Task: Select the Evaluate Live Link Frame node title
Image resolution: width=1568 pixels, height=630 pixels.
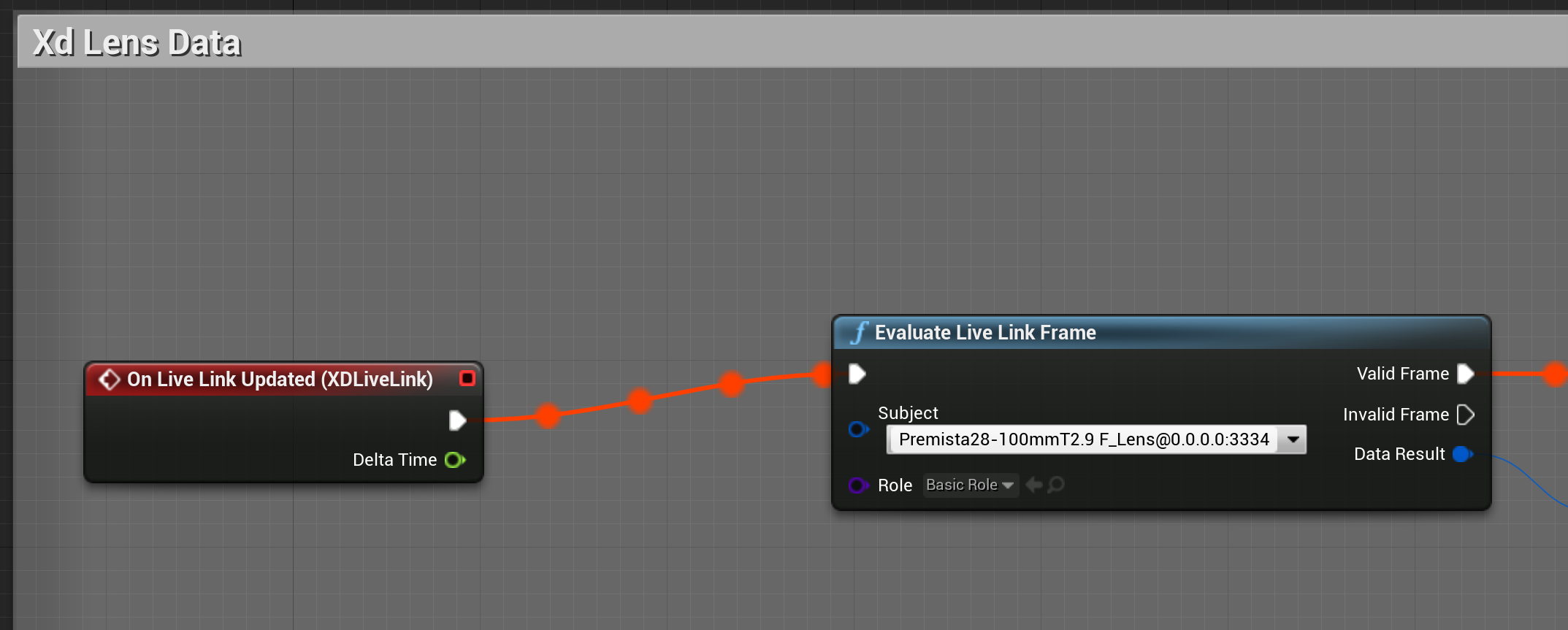Action: (985, 333)
